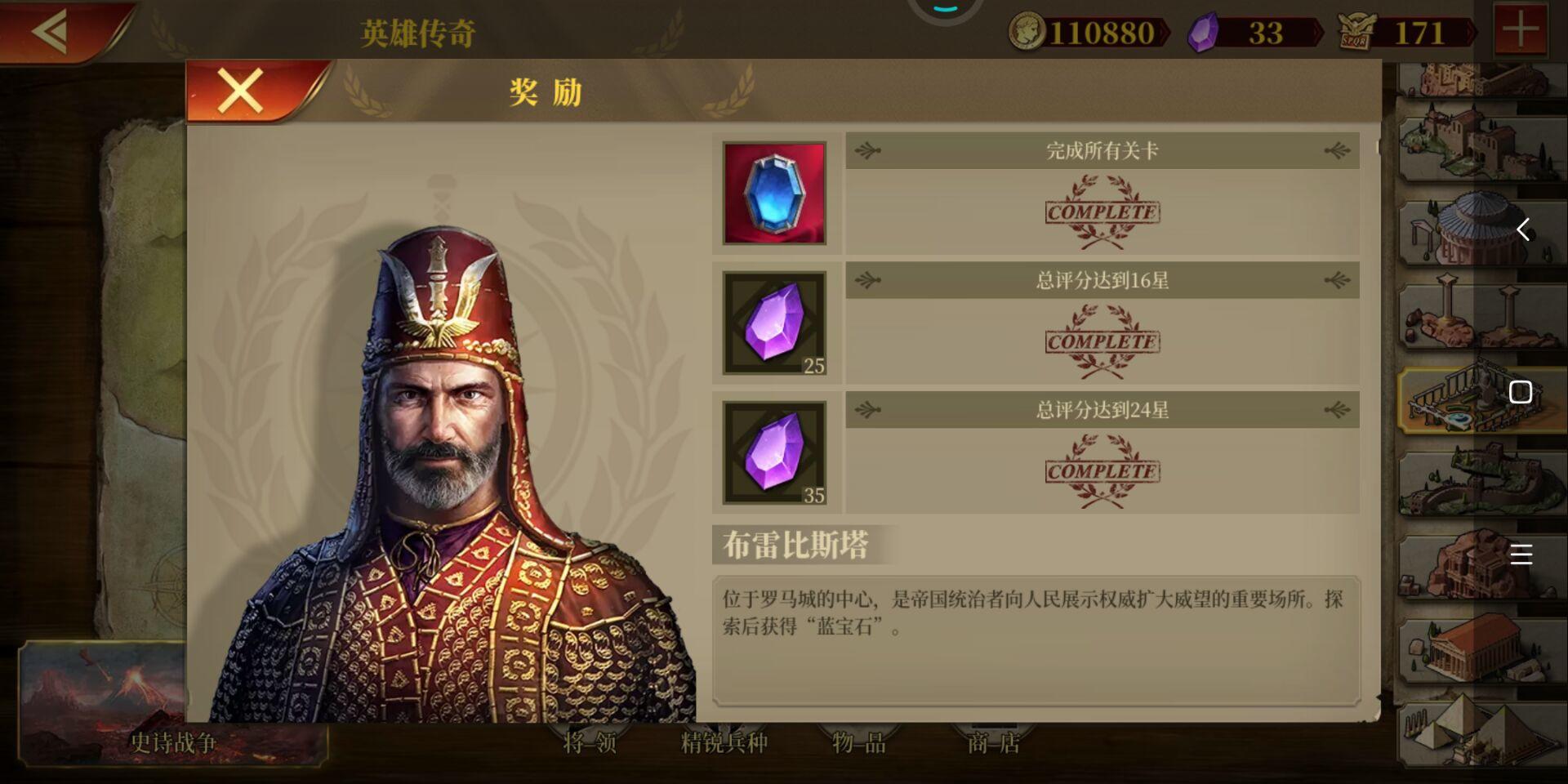The image size is (1568, 784).
Task: Click the 完成所有关卡 reward header
Action: [x=1102, y=151]
